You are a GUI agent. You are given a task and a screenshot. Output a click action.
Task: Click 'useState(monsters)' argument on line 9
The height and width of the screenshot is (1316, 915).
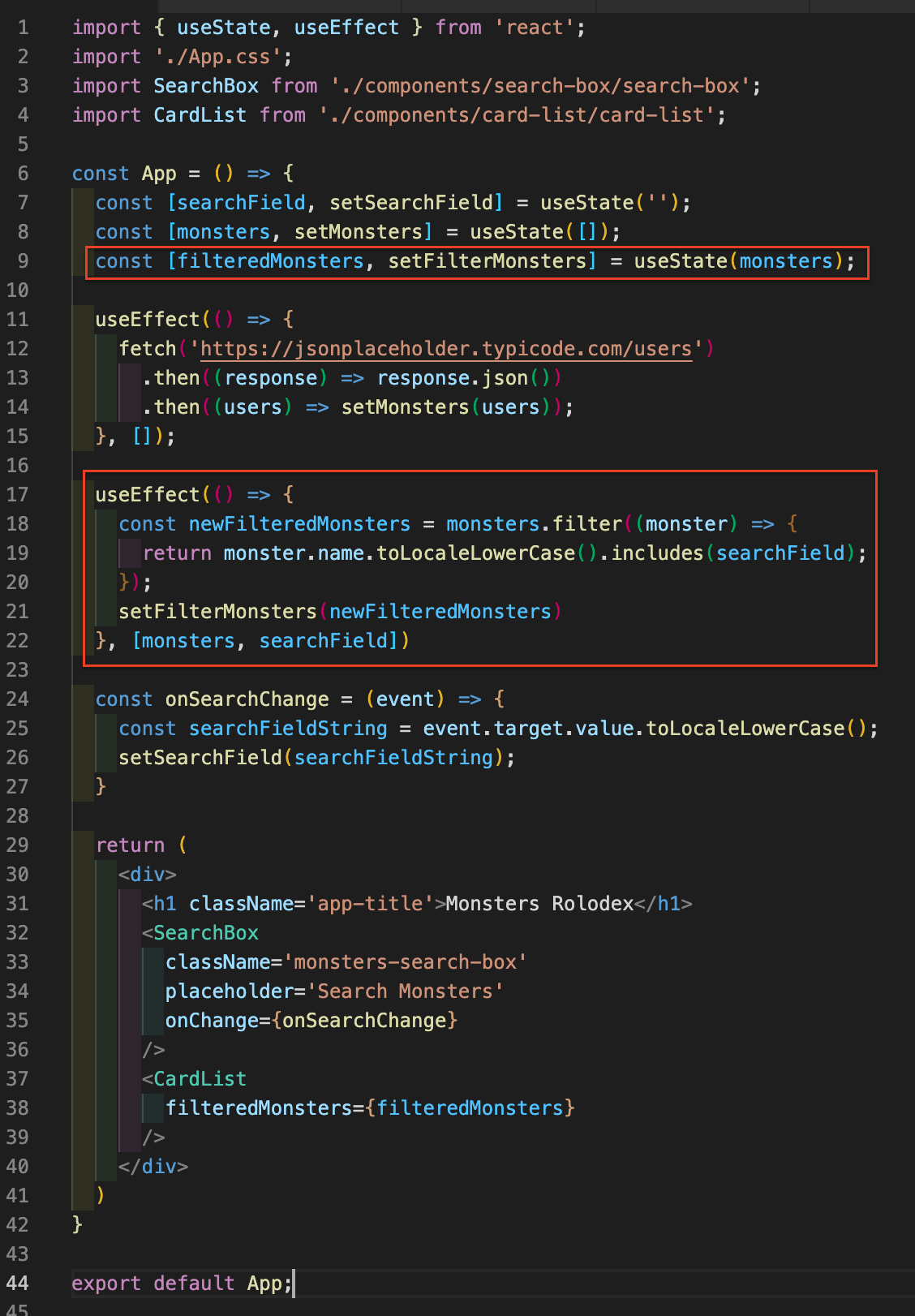739,261
